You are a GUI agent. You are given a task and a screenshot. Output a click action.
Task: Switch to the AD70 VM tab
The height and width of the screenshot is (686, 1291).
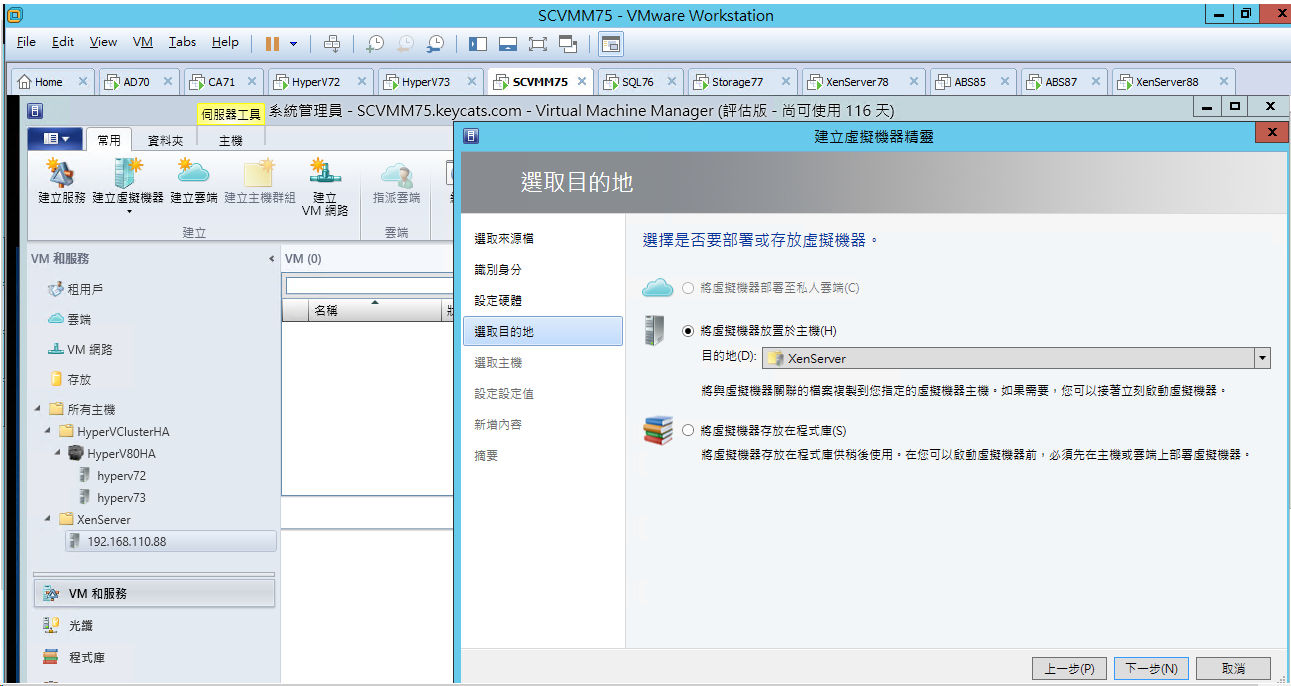(137, 82)
